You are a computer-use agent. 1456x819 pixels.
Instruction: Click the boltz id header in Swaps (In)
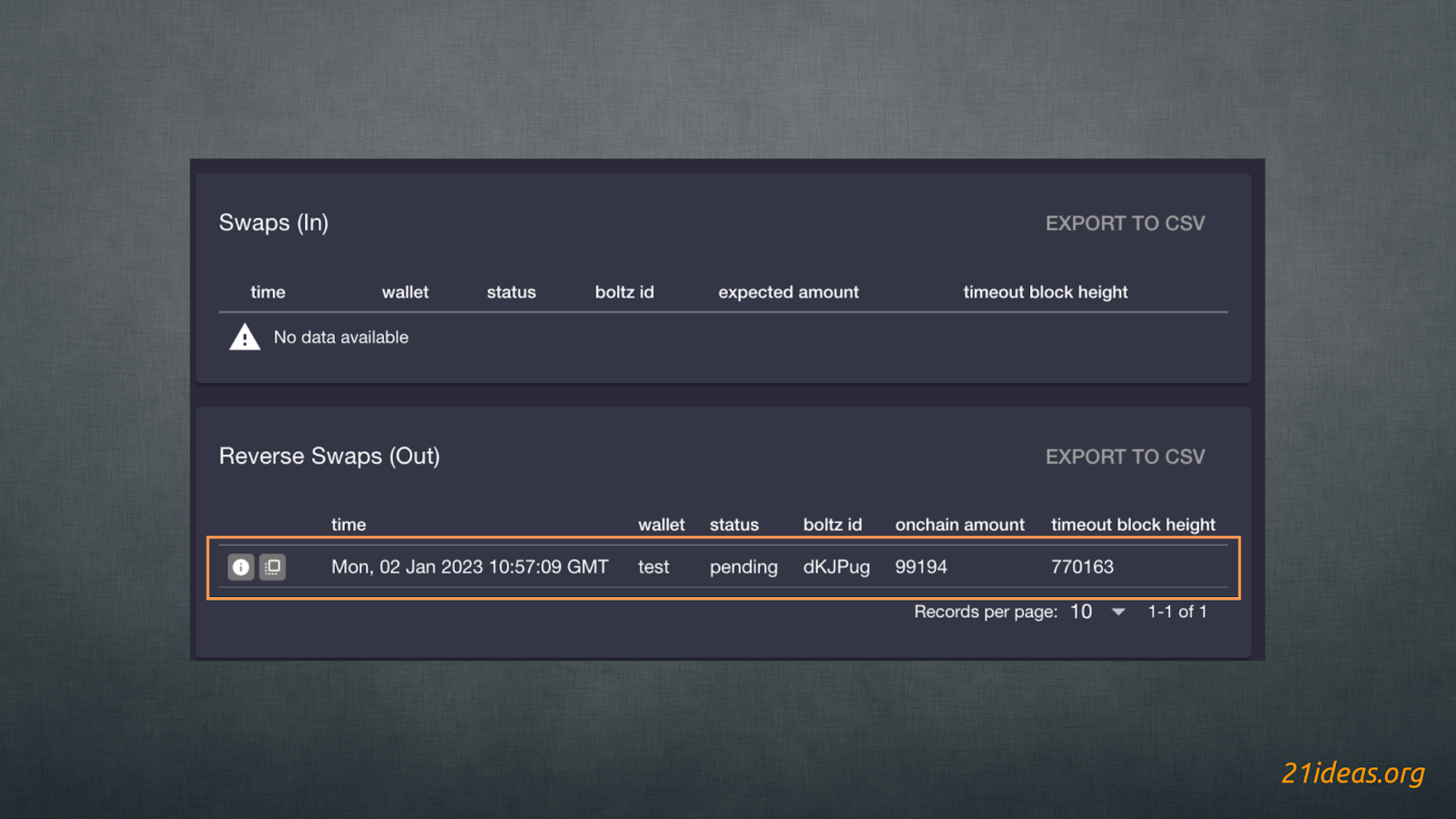(624, 292)
